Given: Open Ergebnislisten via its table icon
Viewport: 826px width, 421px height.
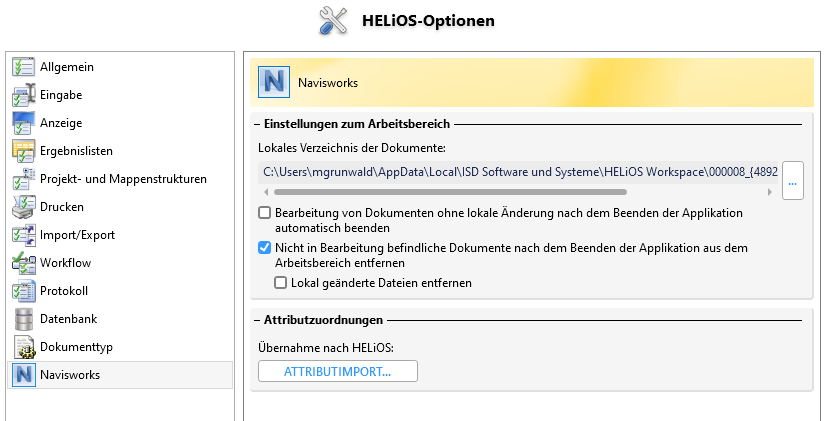Looking at the screenshot, I should pos(23,151).
